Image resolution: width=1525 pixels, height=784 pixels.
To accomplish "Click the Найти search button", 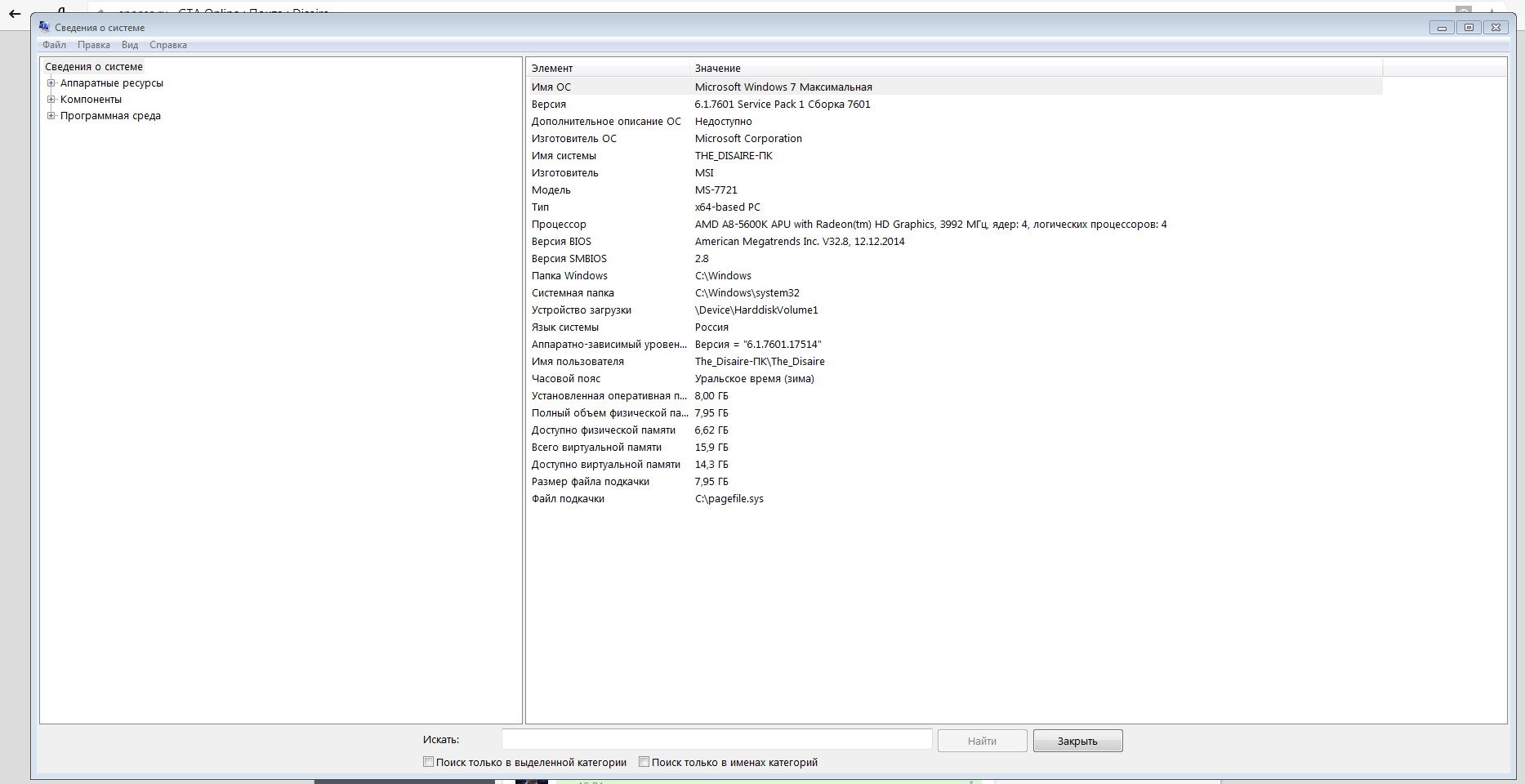I will point(982,741).
